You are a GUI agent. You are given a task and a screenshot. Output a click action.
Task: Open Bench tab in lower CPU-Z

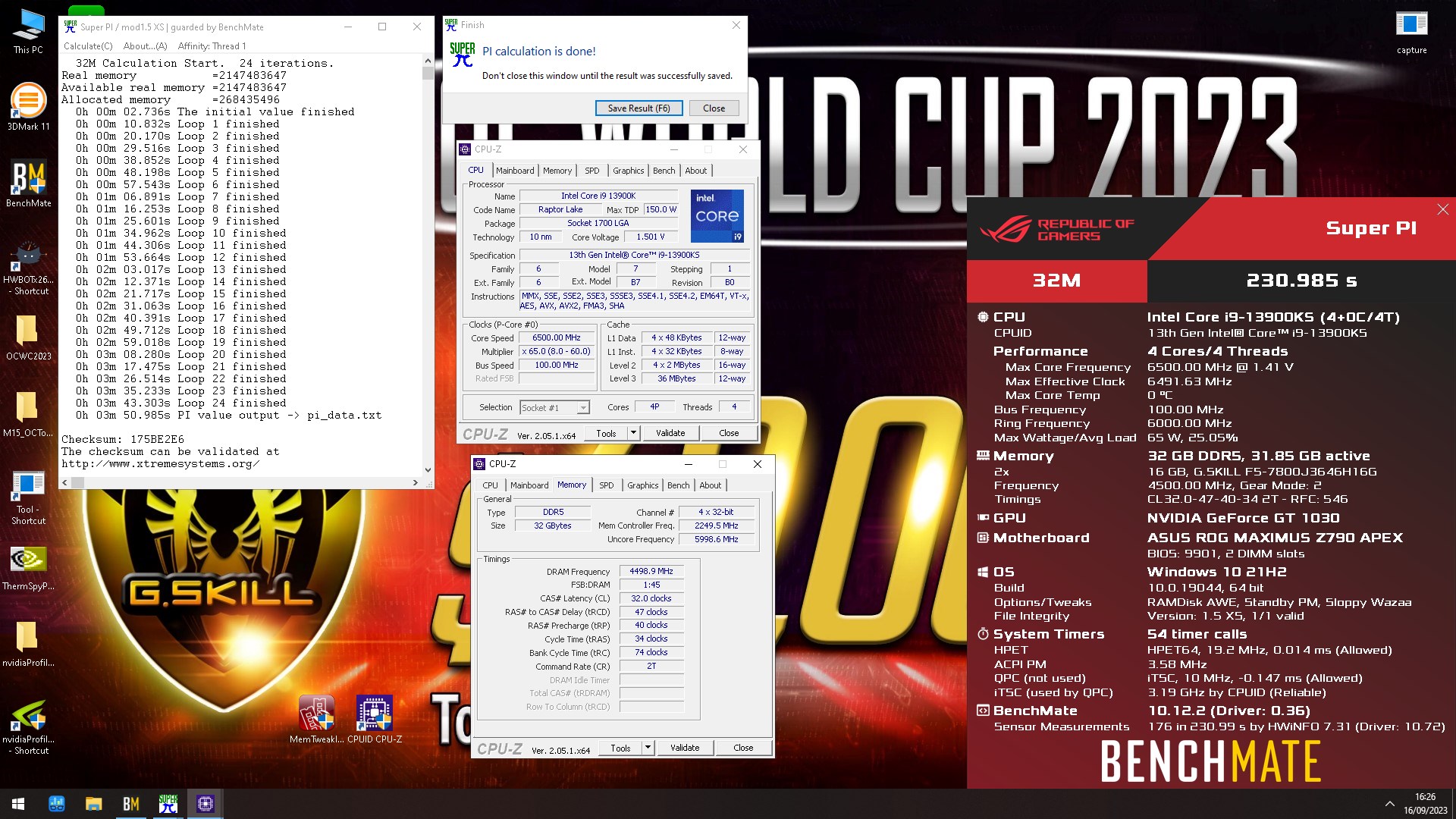pyautogui.click(x=678, y=485)
